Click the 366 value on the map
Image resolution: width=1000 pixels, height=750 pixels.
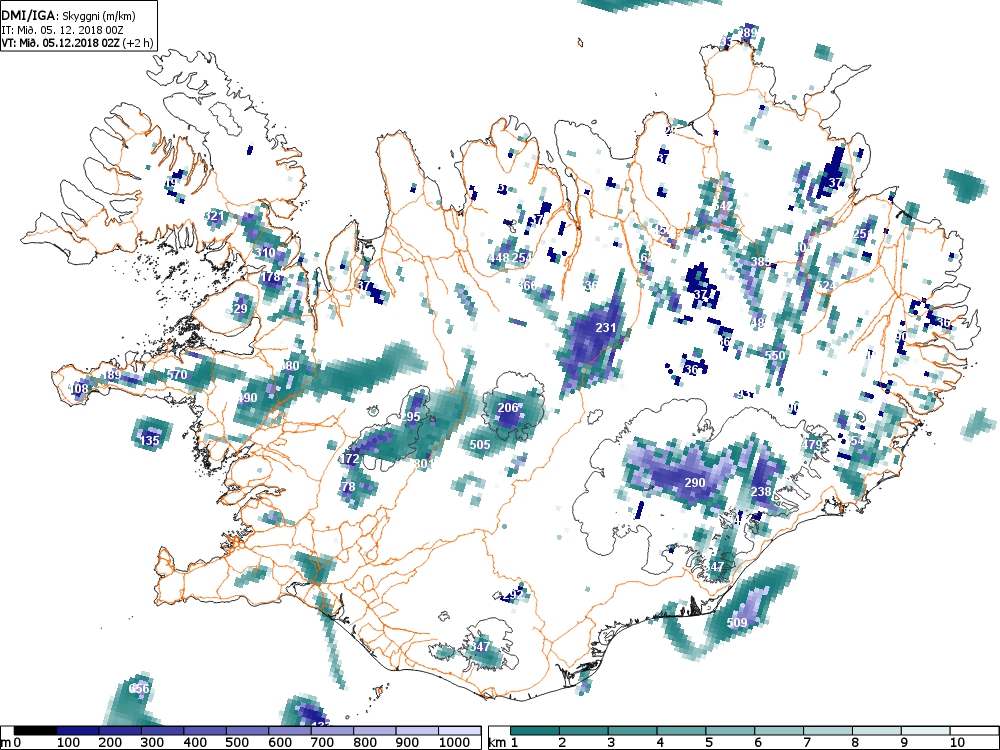pos(527,285)
